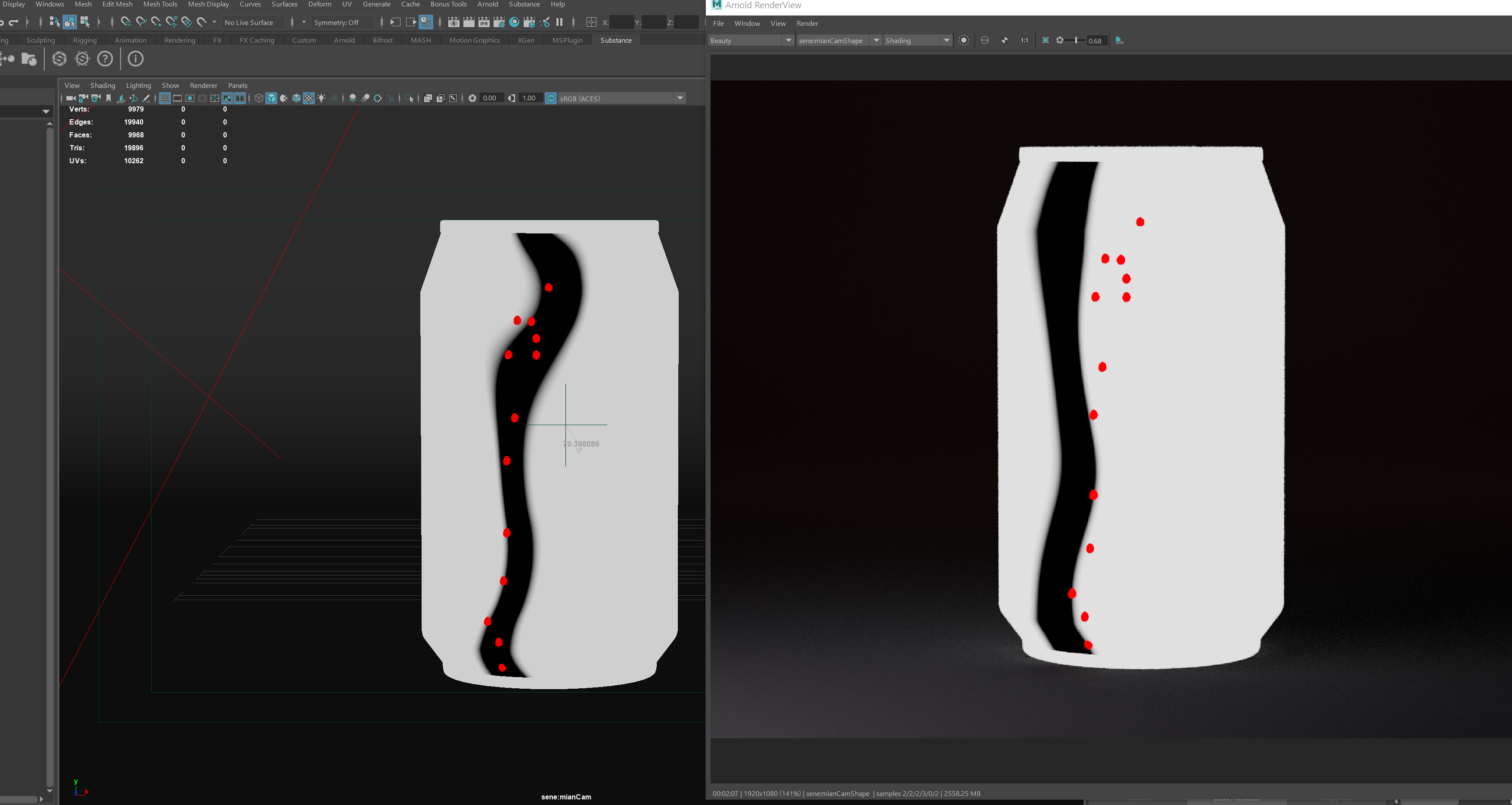Enable smooth shade all blue cube
Viewport: 1512px width, 805px height.
[271, 98]
